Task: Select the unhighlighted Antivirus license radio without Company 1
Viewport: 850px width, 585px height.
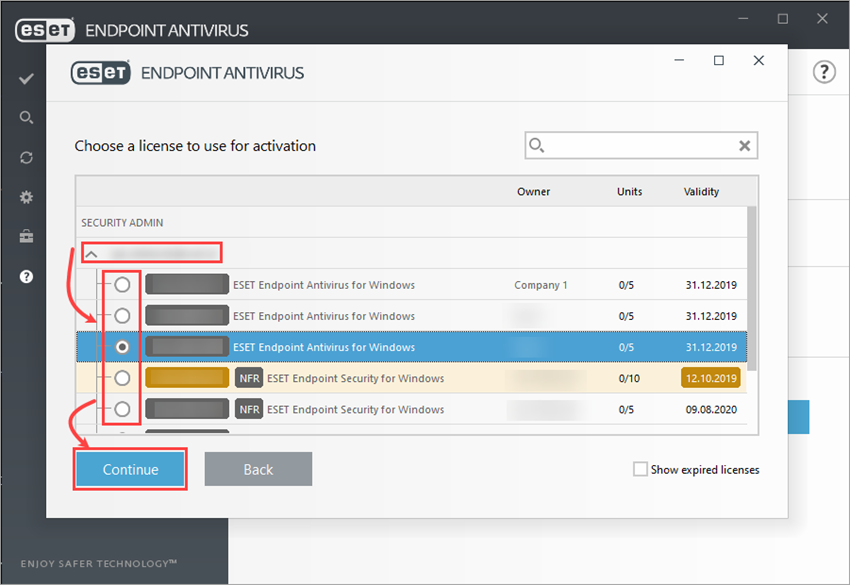Action: point(123,316)
